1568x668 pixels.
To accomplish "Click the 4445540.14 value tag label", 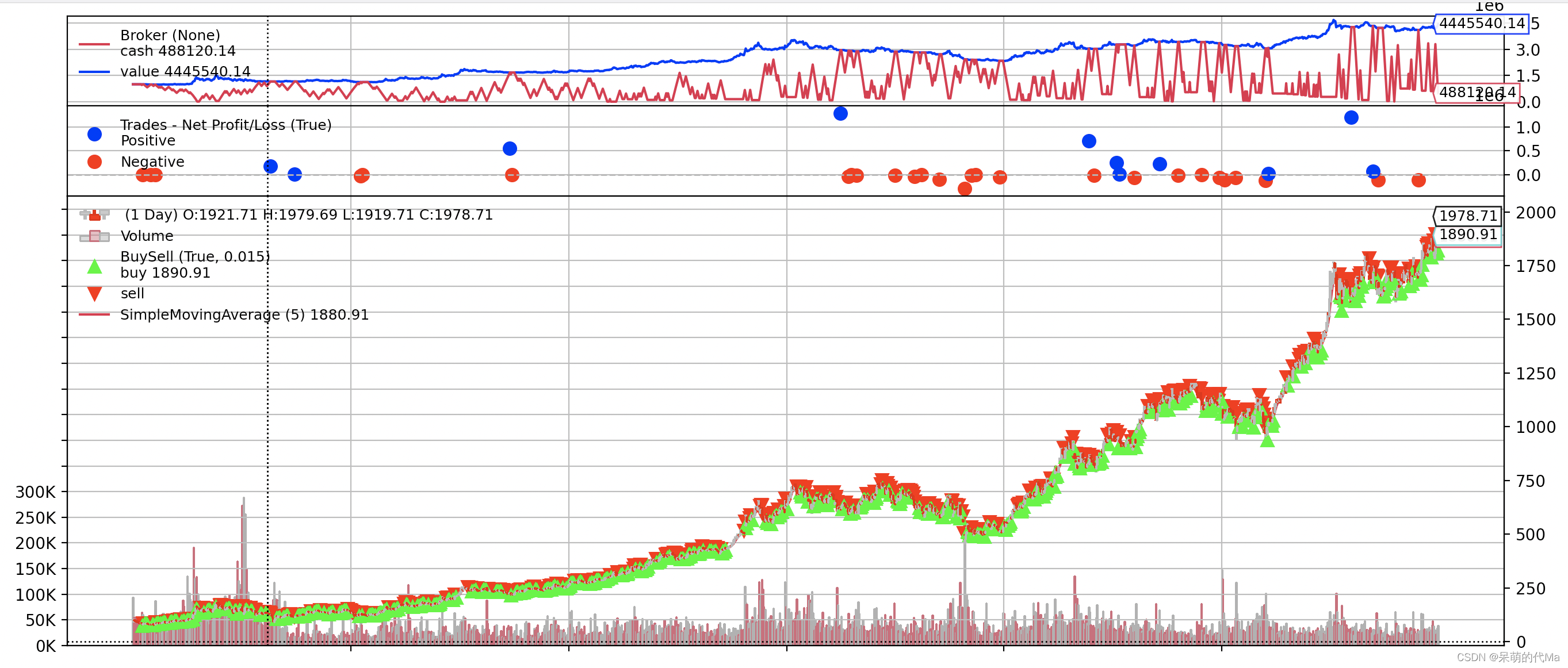I will click(1481, 24).
